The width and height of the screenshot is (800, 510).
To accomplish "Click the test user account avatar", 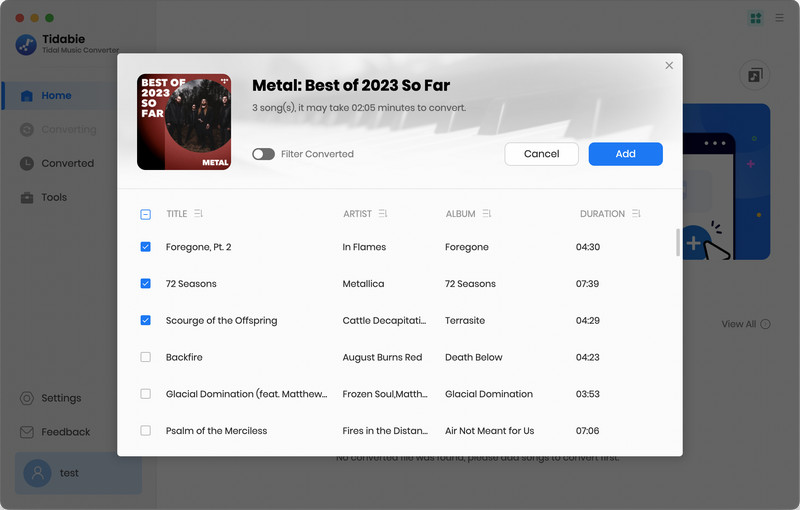I will tap(37, 473).
